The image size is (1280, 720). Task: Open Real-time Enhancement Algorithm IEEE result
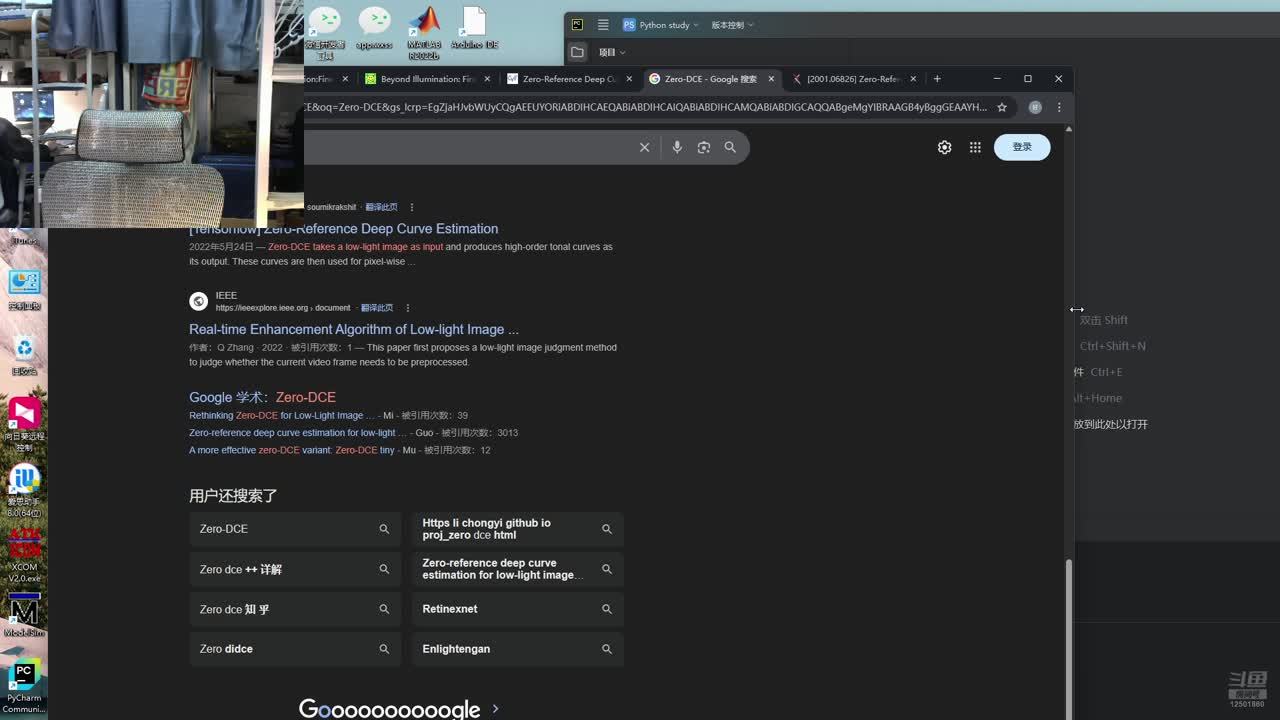[354, 329]
